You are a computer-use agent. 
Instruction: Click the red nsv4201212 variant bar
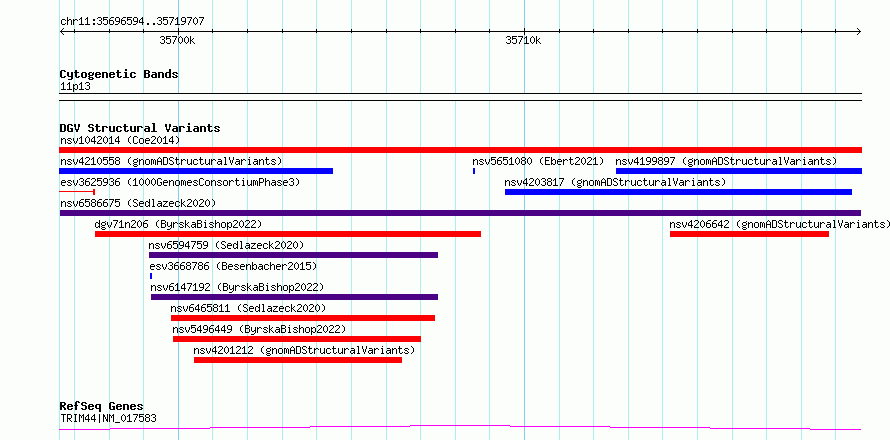tap(298, 360)
